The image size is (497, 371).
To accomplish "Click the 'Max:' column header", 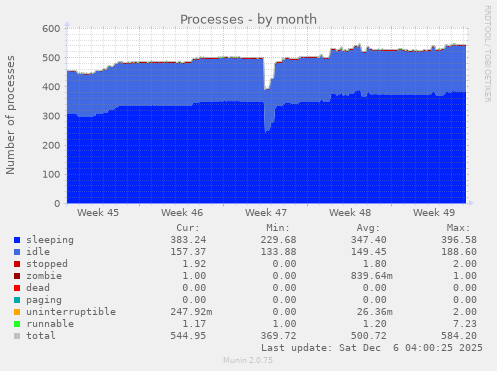I will 458,228.
